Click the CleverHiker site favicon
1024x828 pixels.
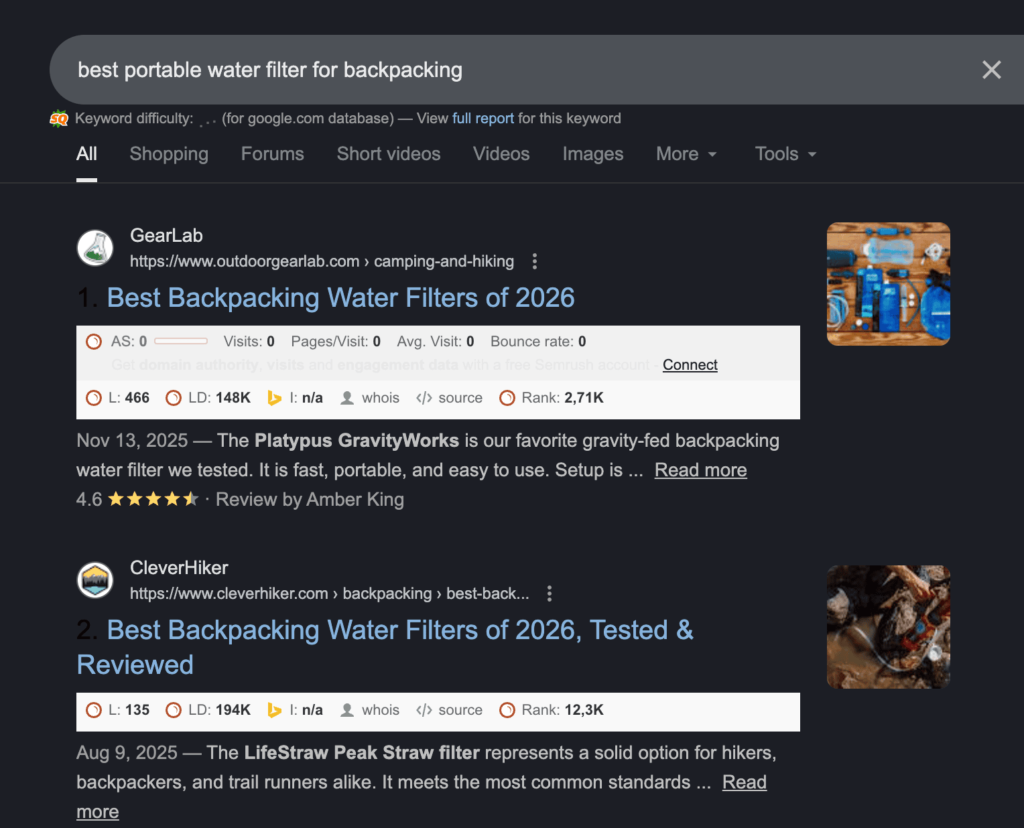pos(95,580)
